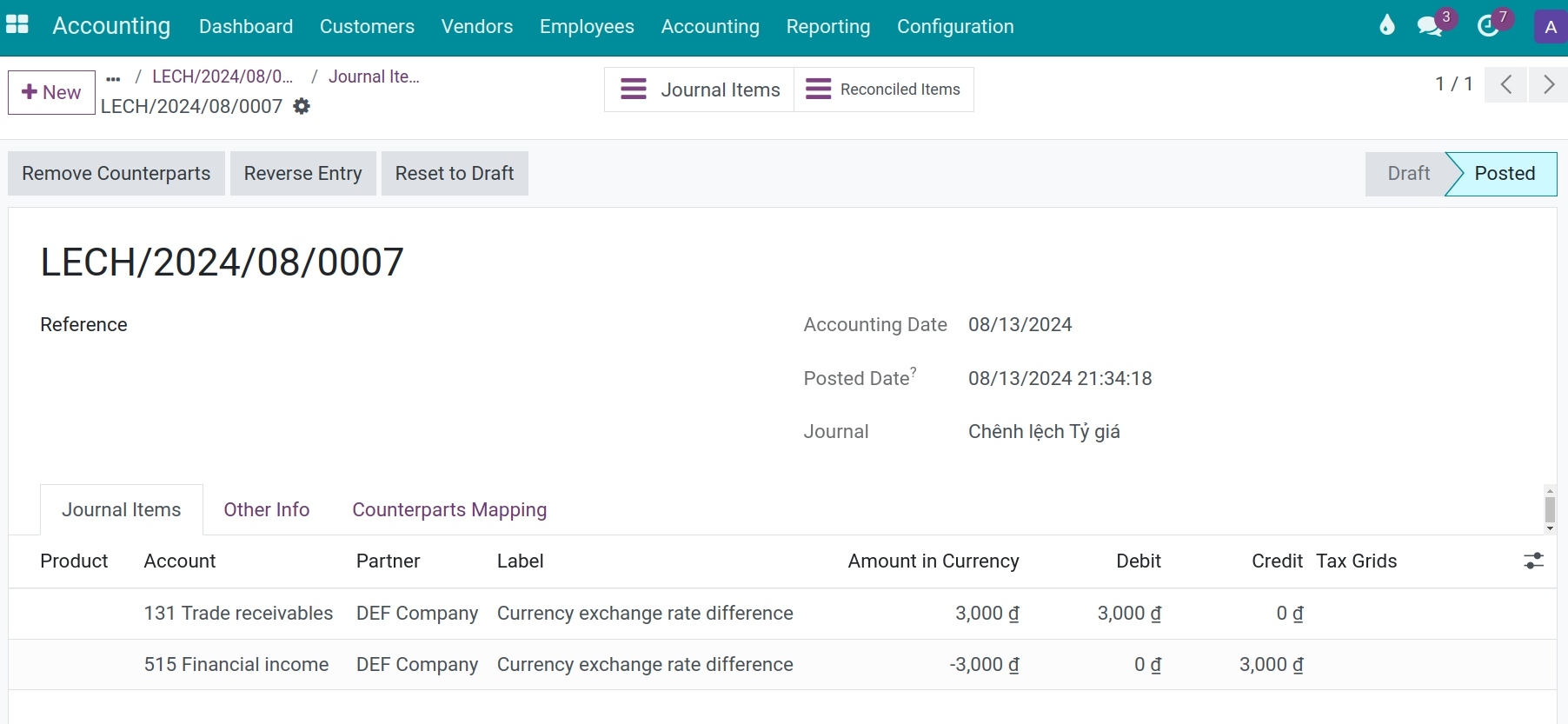Create a new entry with New button
The height and width of the screenshot is (724, 1568).
[x=51, y=92]
